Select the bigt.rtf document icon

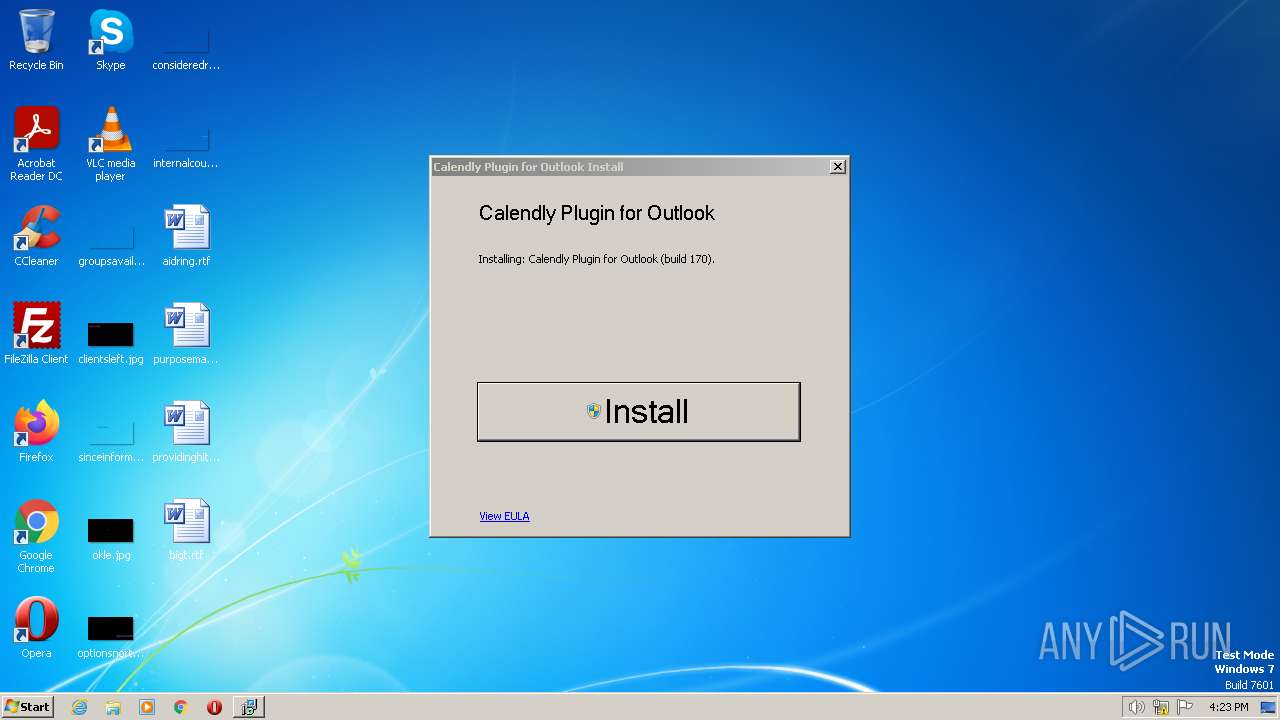pos(186,530)
